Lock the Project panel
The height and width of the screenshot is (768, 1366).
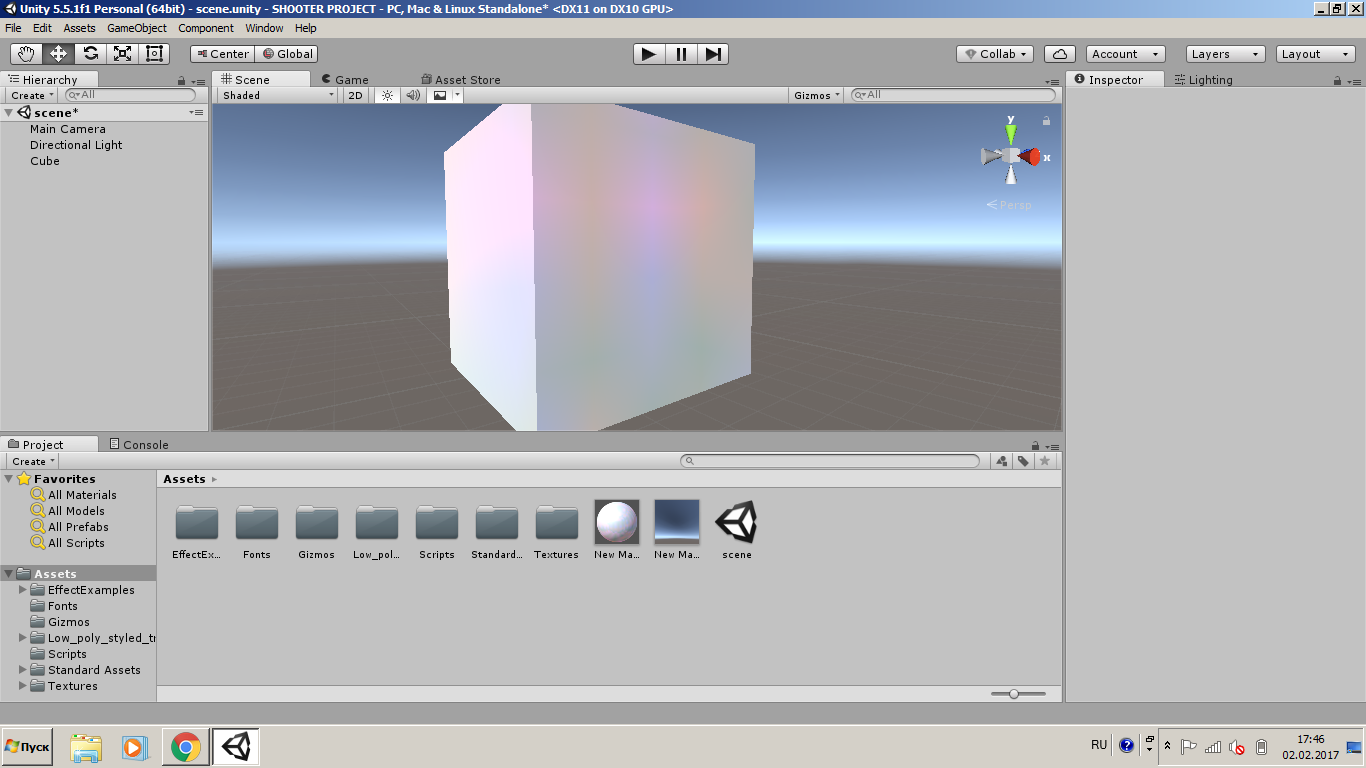click(1034, 446)
